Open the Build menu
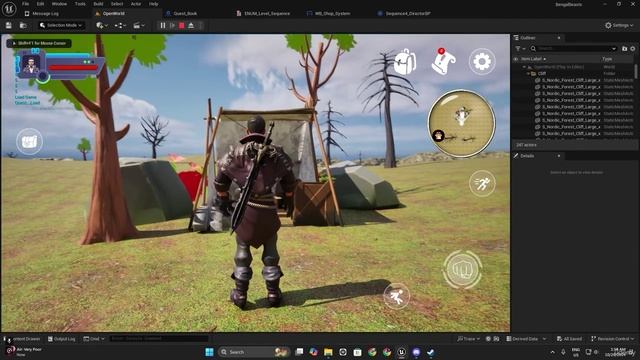The height and width of the screenshot is (360, 640). click(x=98, y=4)
